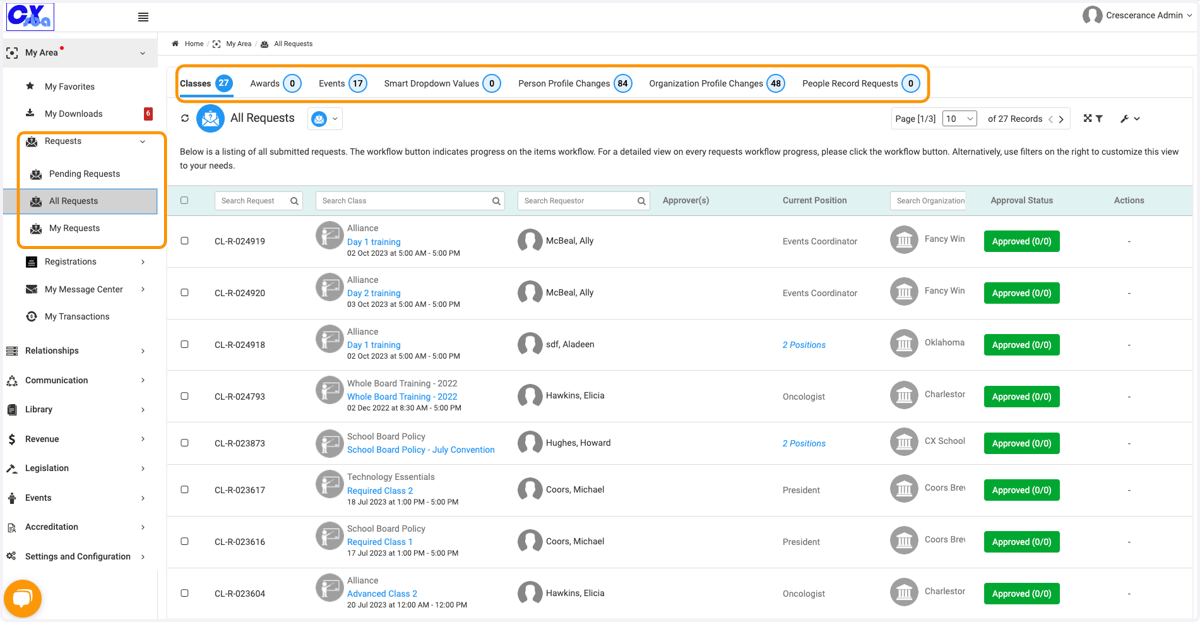Click Home icon in breadcrumb
This screenshot has height=622, width=1200.
point(176,44)
